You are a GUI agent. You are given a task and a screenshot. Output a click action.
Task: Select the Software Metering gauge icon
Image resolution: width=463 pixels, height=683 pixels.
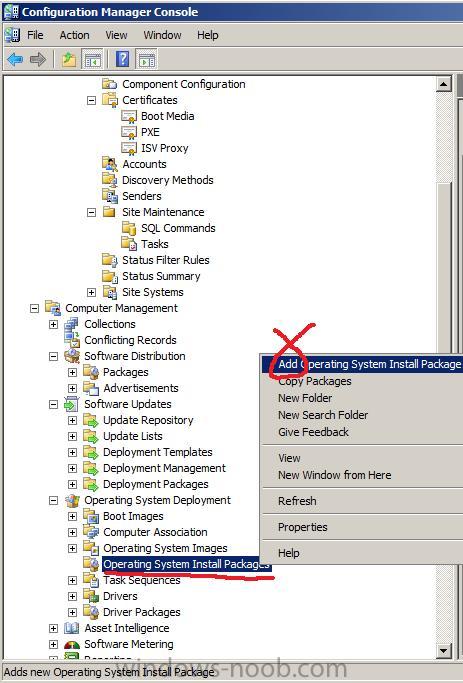[71, 644]
